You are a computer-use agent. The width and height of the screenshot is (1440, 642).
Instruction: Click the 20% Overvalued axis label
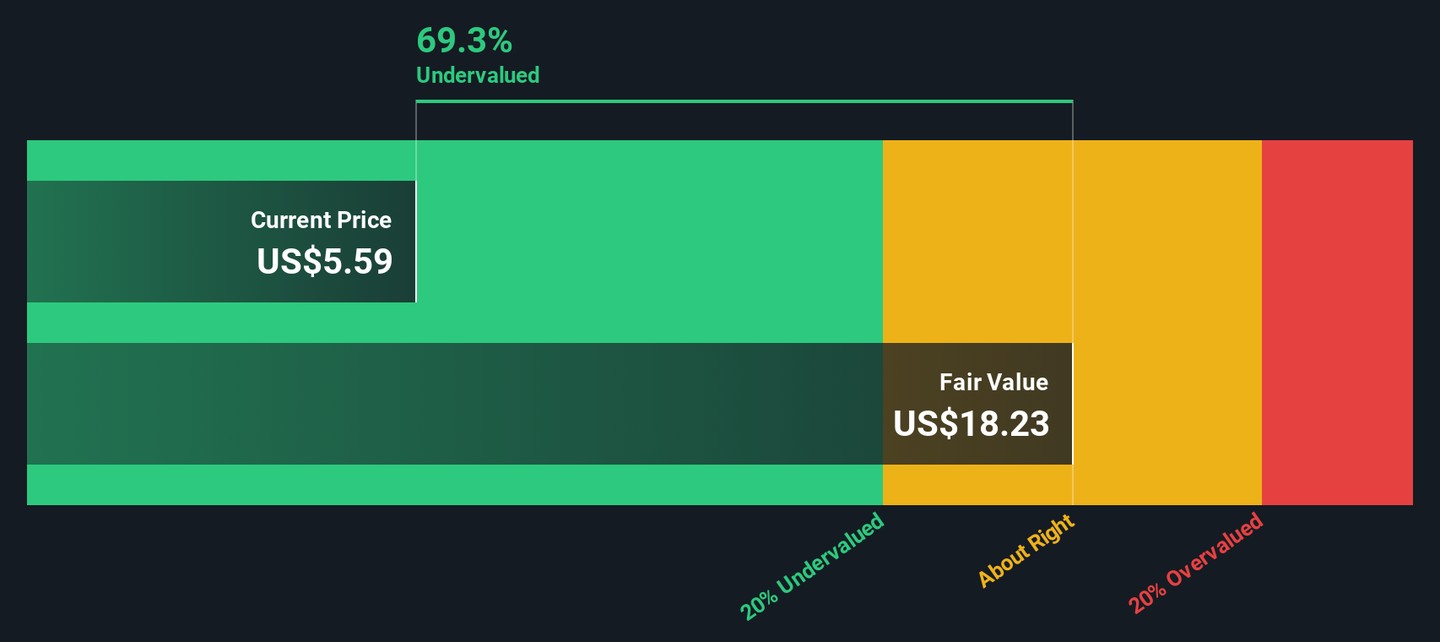[x=1196, y=563]
